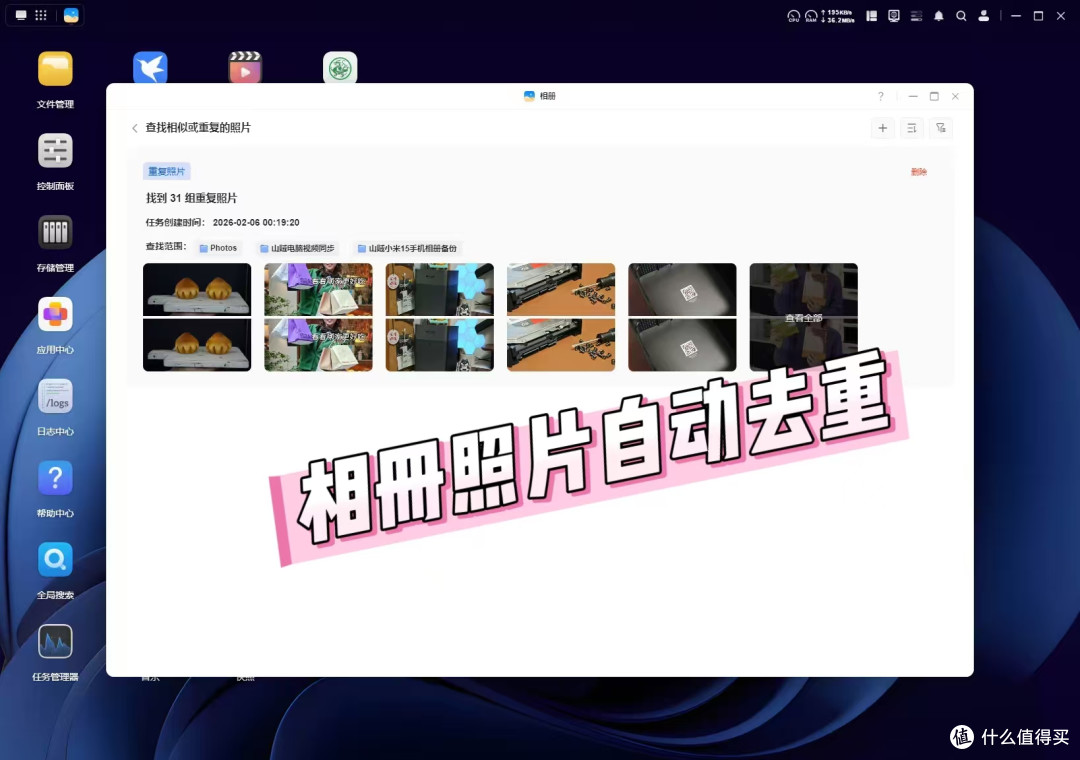The height and width of the screenshot is (760, 1080).
Task: Open the duplicate green-clothing shopping-bag photo group
Action: pos(318,317)
